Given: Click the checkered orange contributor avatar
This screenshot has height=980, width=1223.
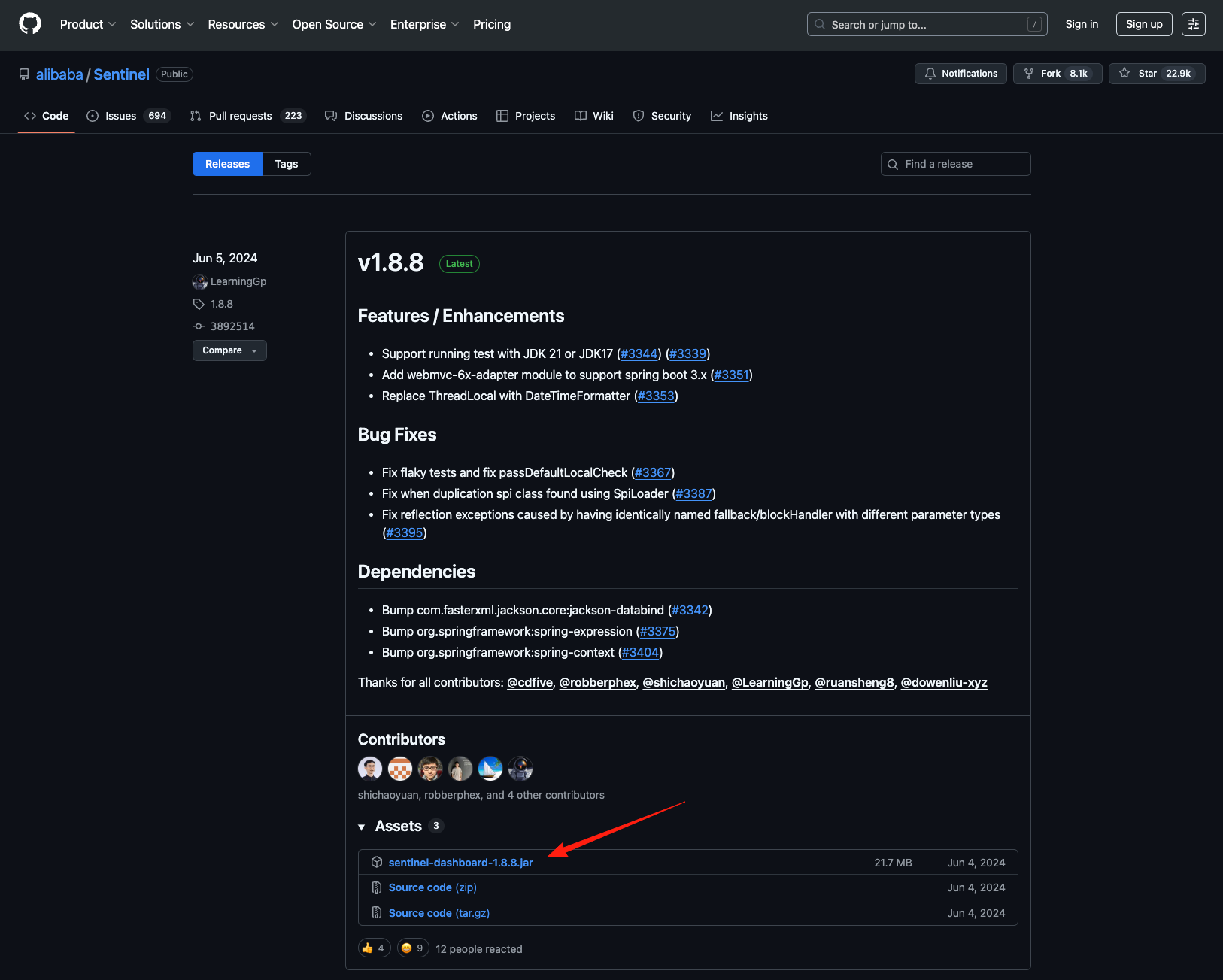Looking at the screenshot, I should click(400, 769).
